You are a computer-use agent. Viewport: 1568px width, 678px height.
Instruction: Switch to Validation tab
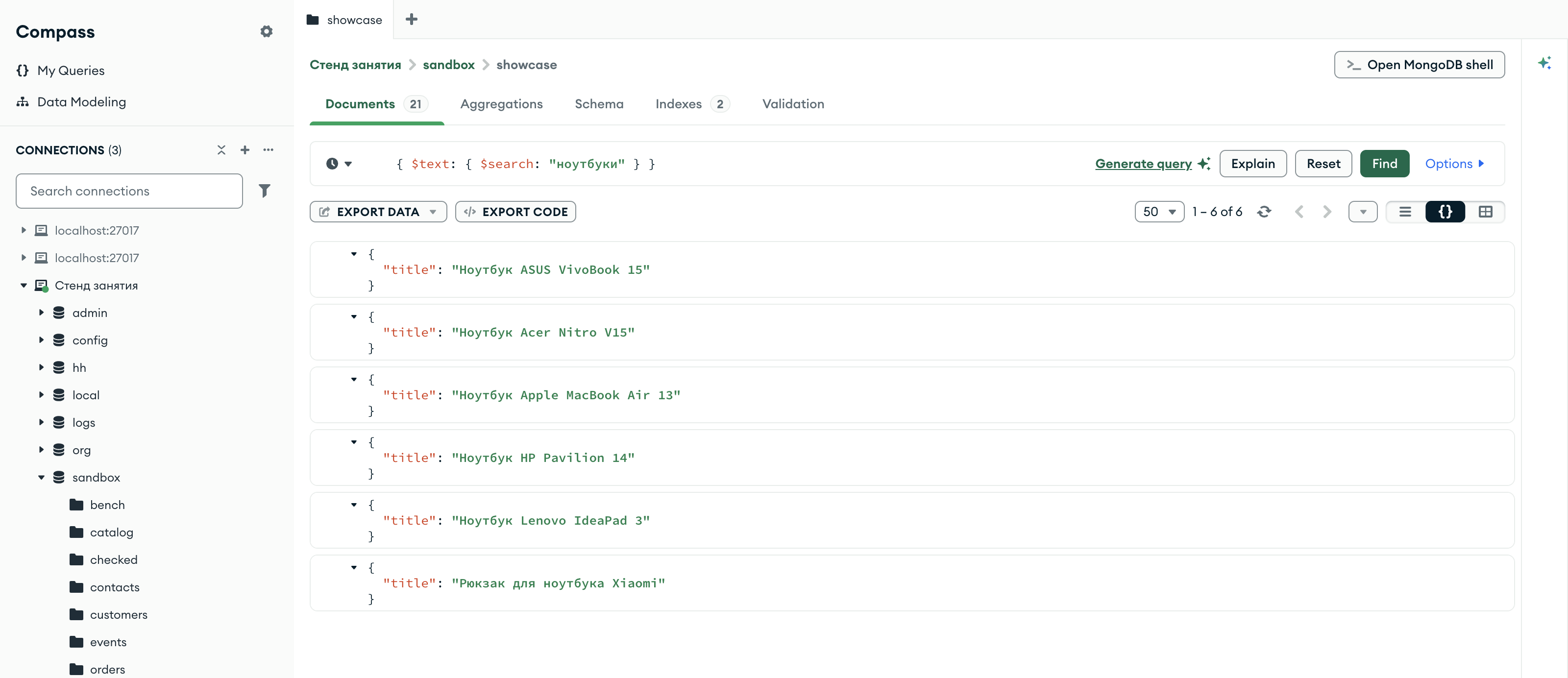pos(793,104)
